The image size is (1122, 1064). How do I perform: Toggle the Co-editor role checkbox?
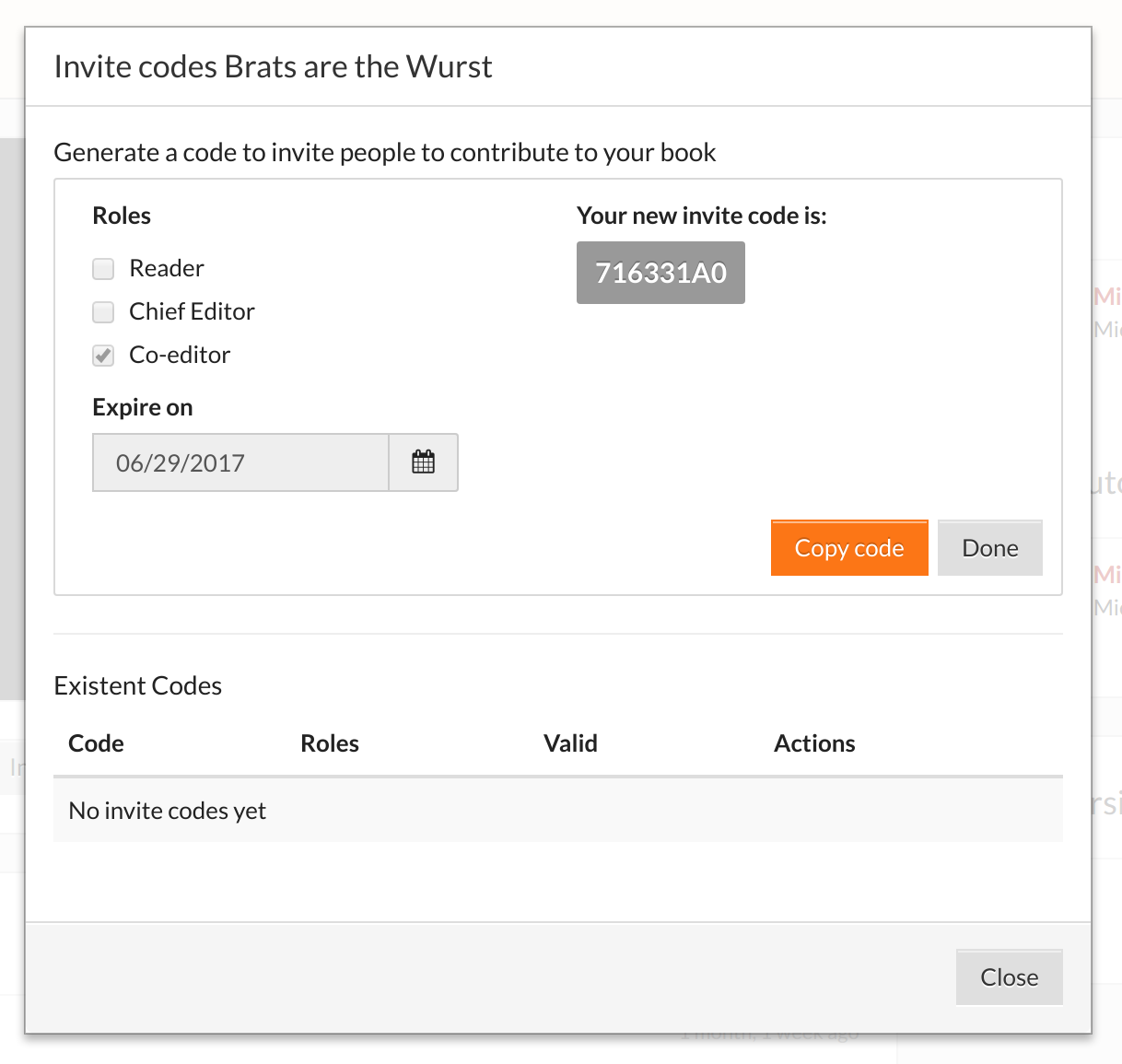coord(103,355)
